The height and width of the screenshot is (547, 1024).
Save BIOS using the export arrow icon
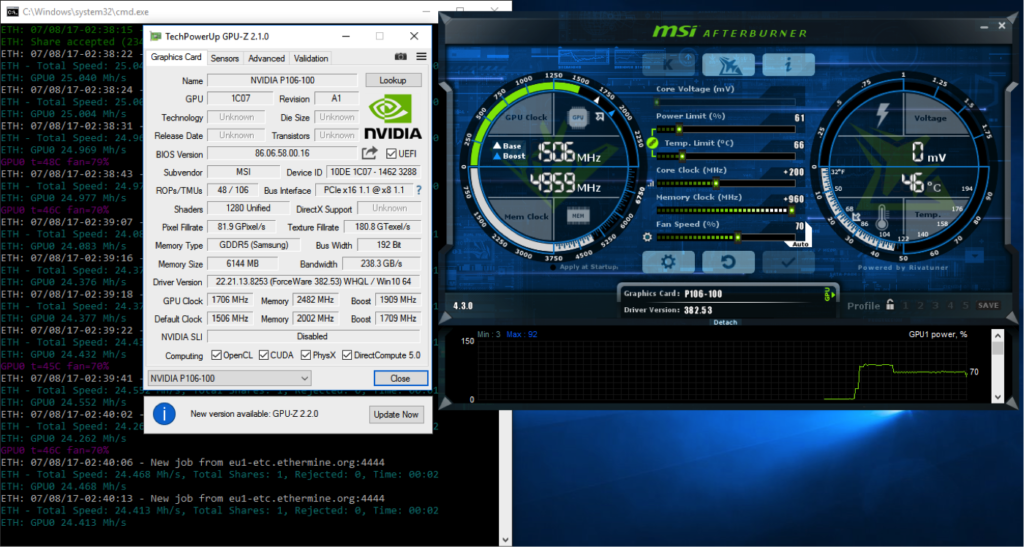point(370,153)
